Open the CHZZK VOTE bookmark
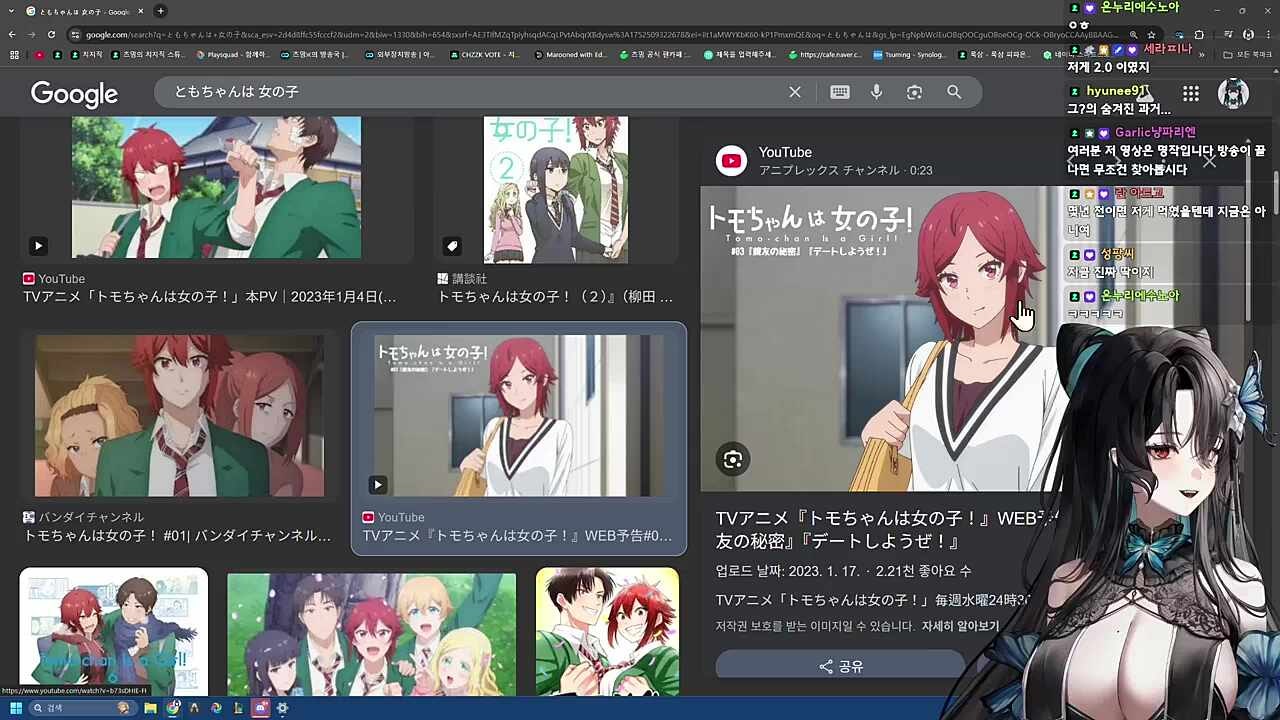Viewport: 1280px width, 720px height. click(485, 55)
